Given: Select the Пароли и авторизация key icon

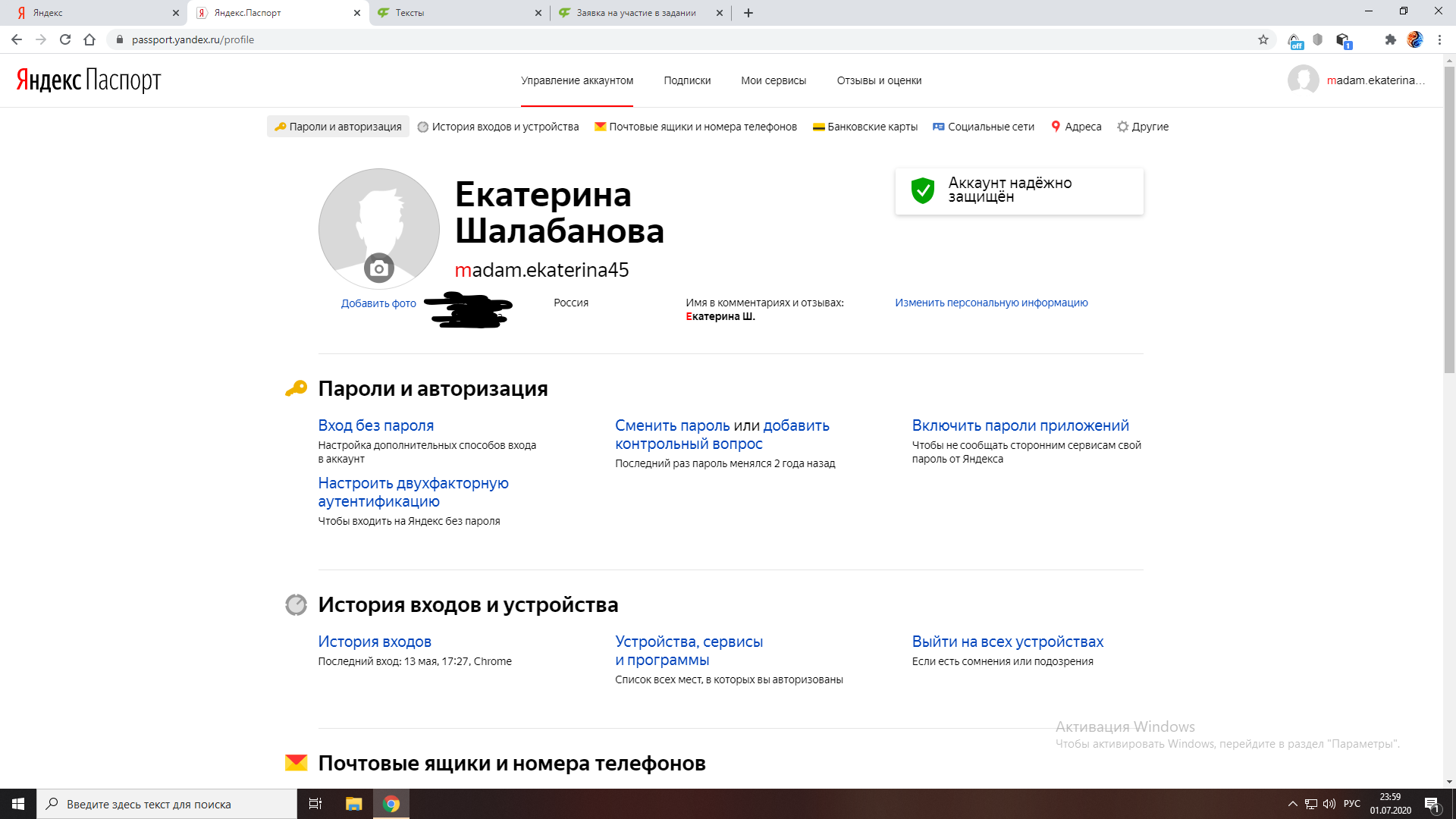Looking at the screenshot, I should (280, 127).
